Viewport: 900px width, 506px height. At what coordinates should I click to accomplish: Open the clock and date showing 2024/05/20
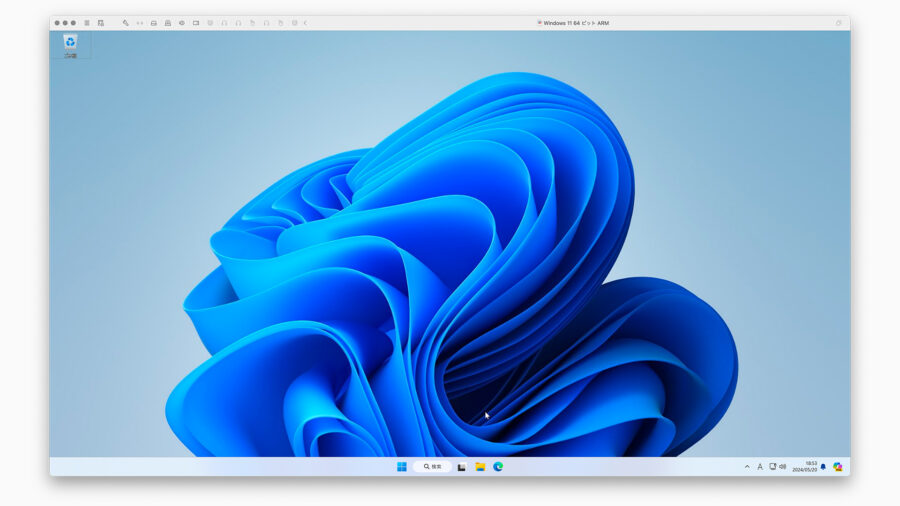[x=804, y=466]
